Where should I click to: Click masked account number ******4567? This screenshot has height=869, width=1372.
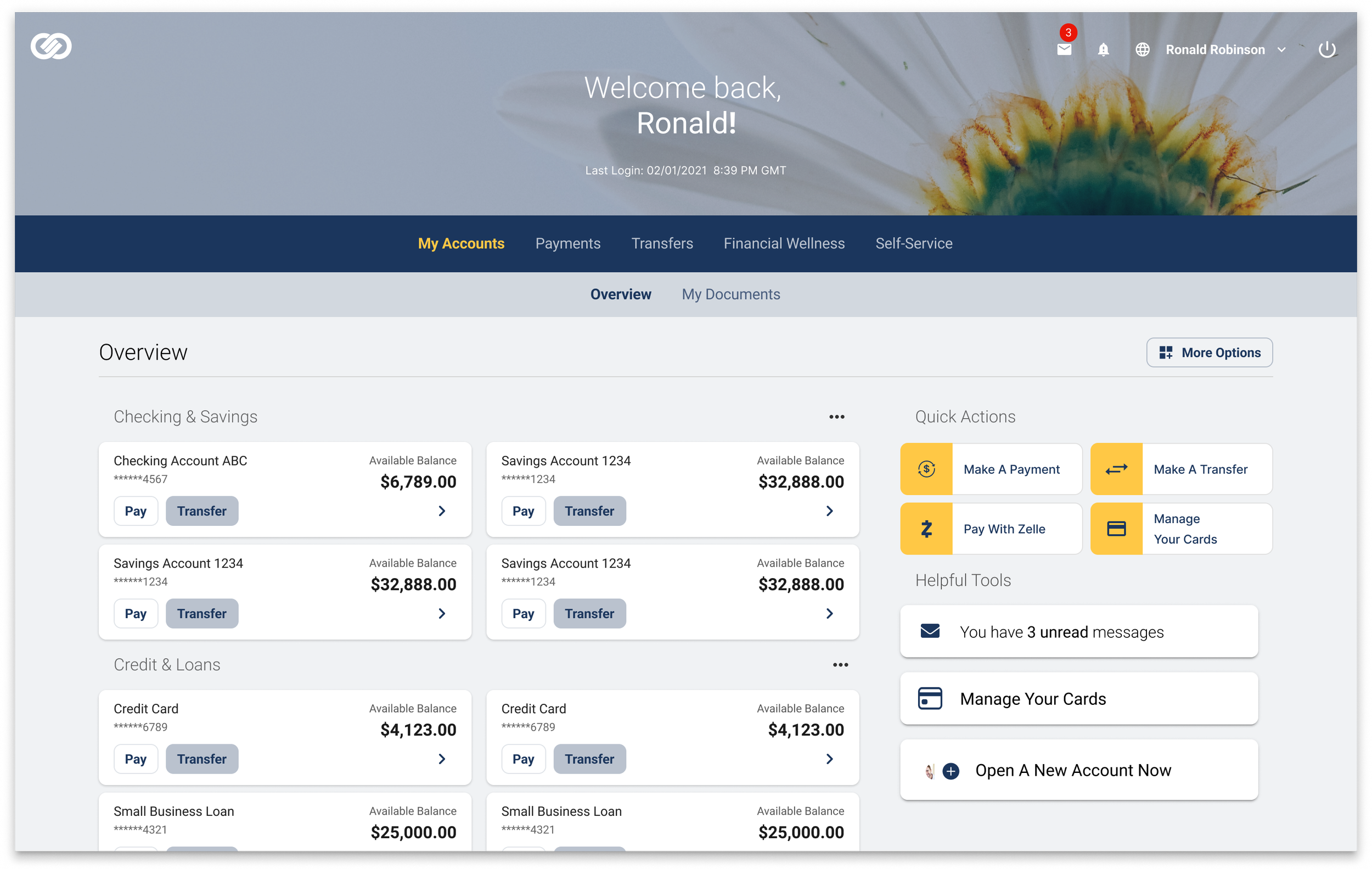click(x=140, y=479)
